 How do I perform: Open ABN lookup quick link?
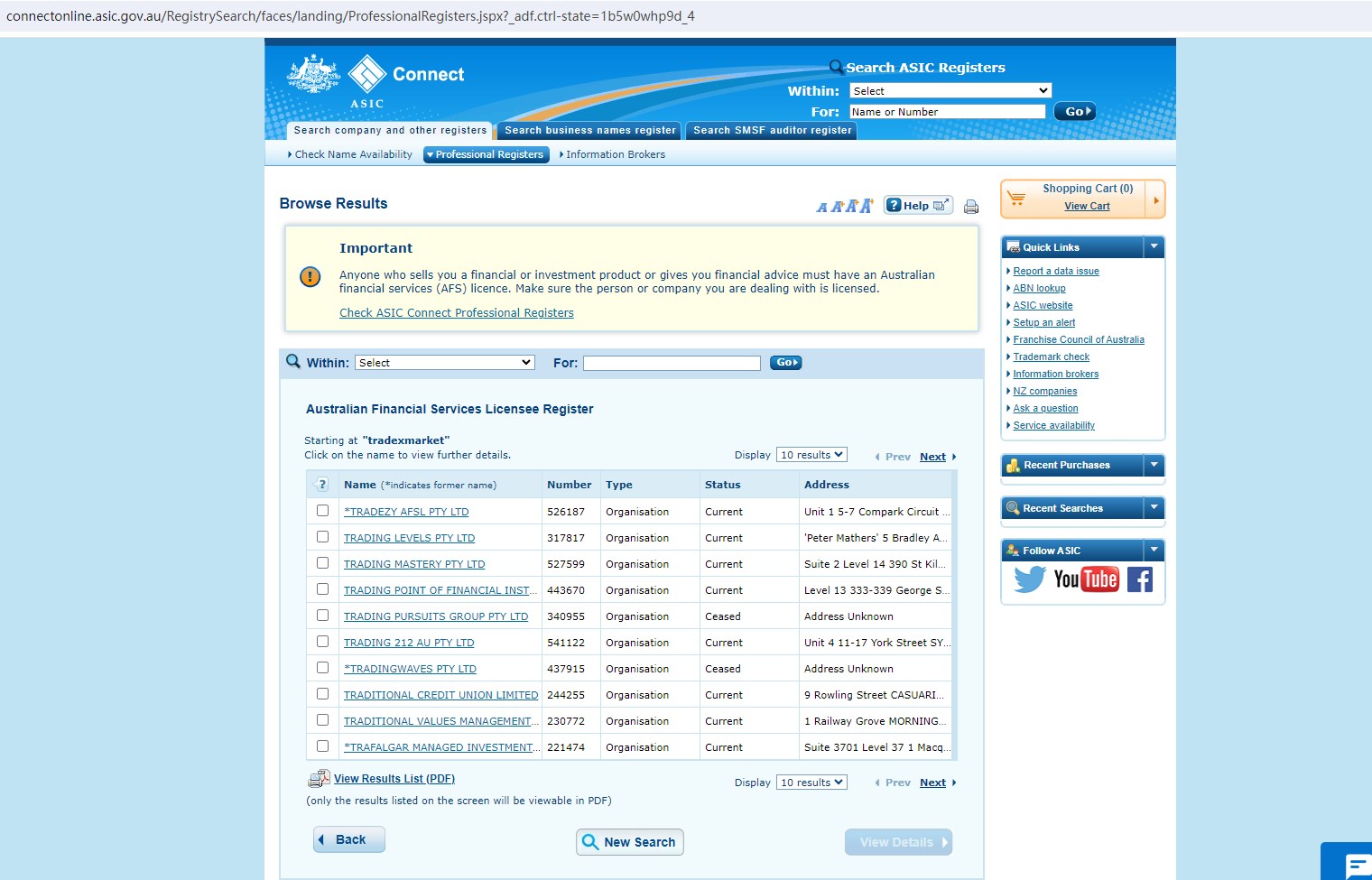coord(1039,288)
